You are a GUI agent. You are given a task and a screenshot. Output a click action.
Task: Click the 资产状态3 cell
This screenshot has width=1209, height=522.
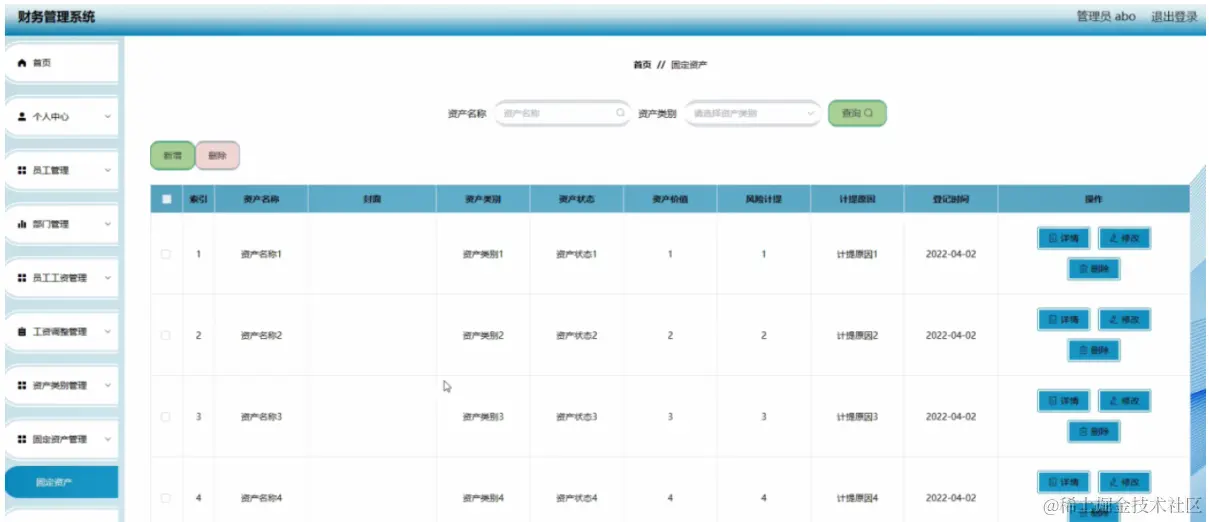pyautogui.click(x=577, y=417)
